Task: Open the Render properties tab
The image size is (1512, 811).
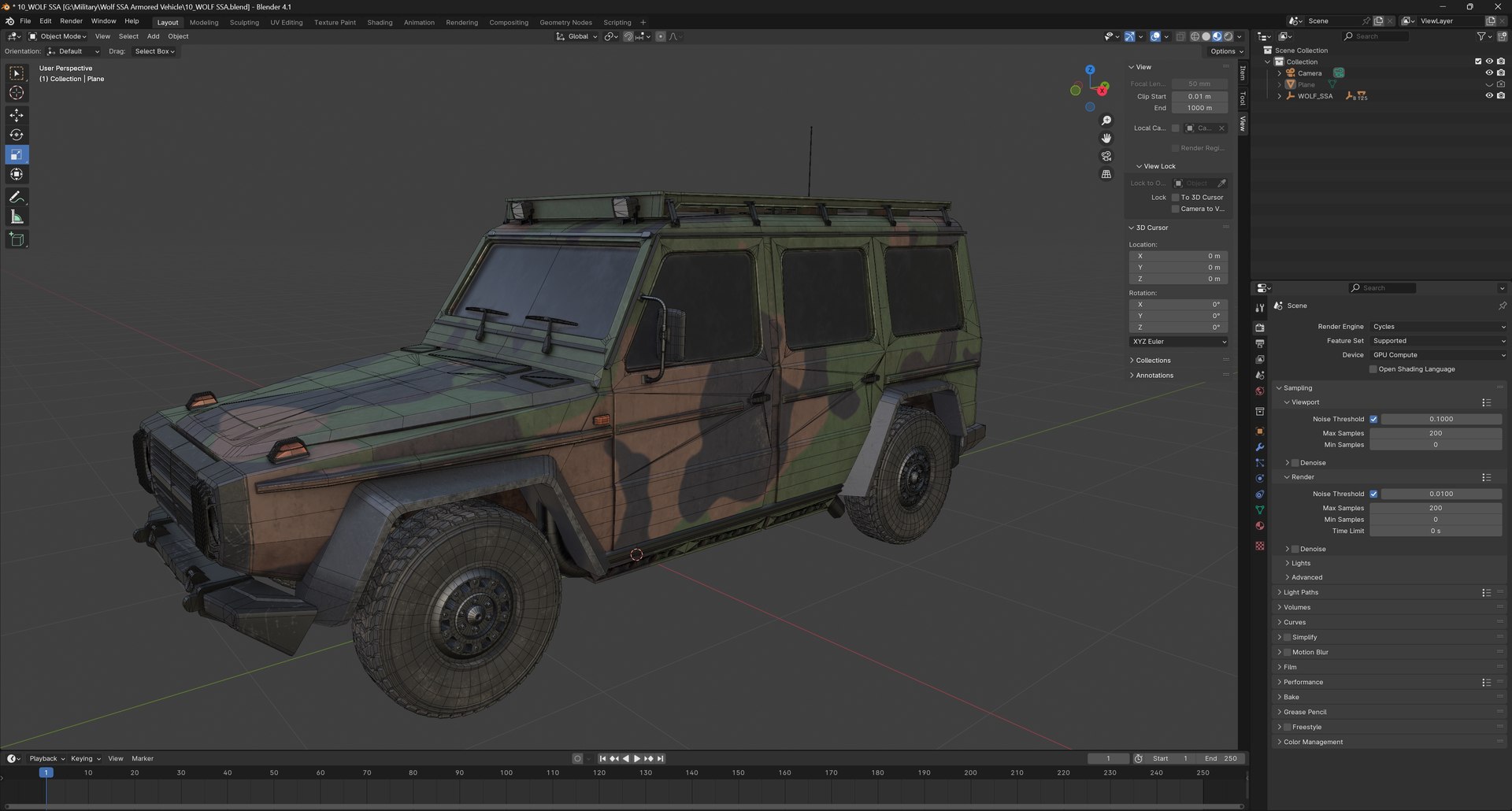Action: coord(1259,328)
